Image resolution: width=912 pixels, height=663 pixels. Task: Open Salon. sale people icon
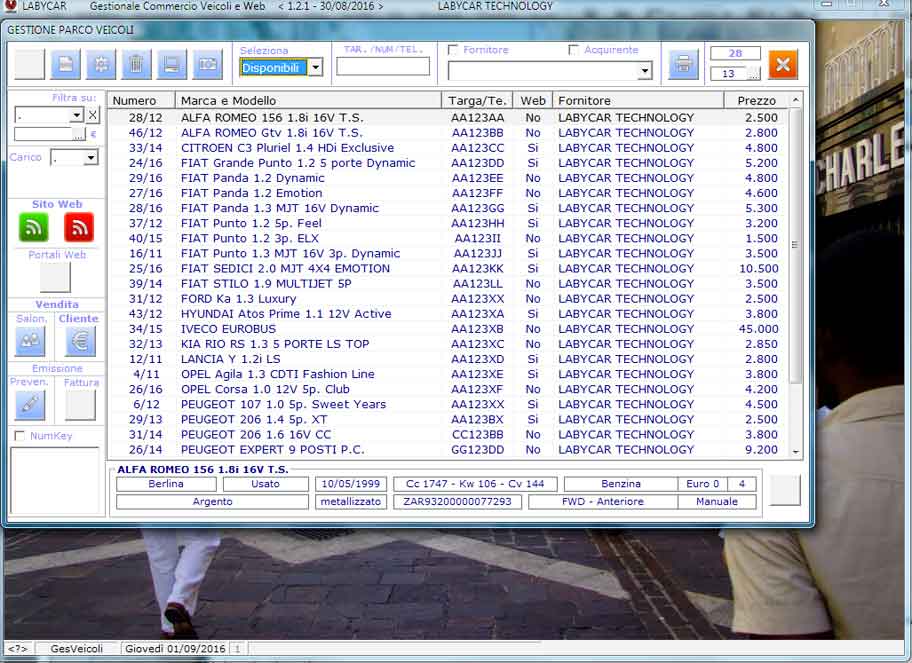click(30, 341)
